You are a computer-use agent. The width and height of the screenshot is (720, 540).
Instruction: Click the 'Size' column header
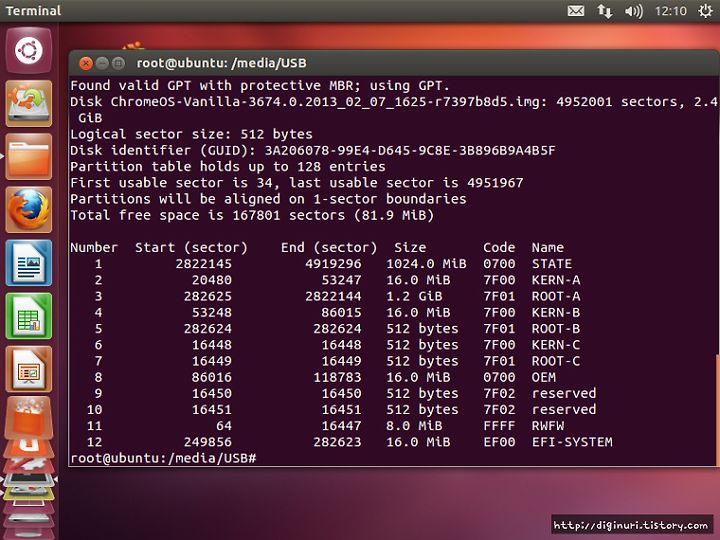(x=410, y=248)
